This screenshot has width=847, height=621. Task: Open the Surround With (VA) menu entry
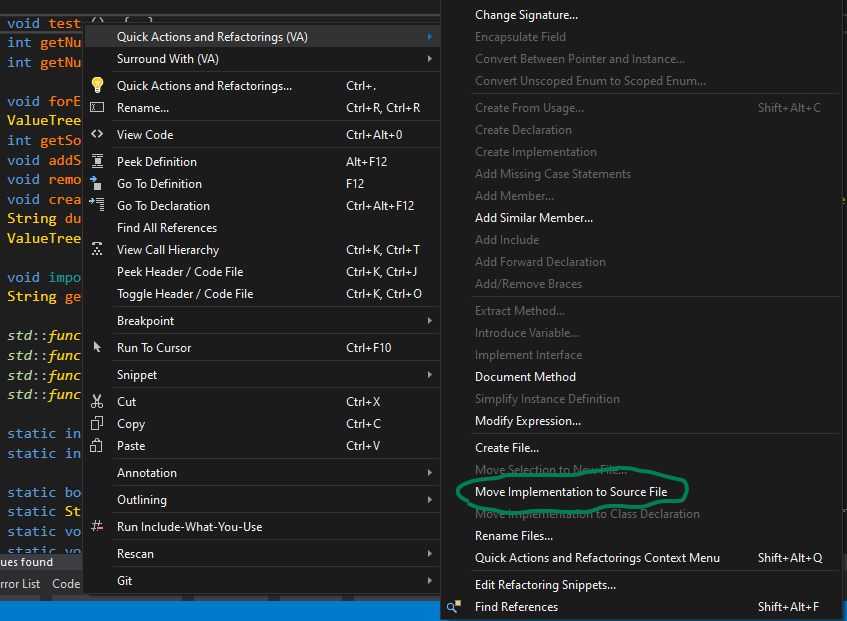coord(167,59)
